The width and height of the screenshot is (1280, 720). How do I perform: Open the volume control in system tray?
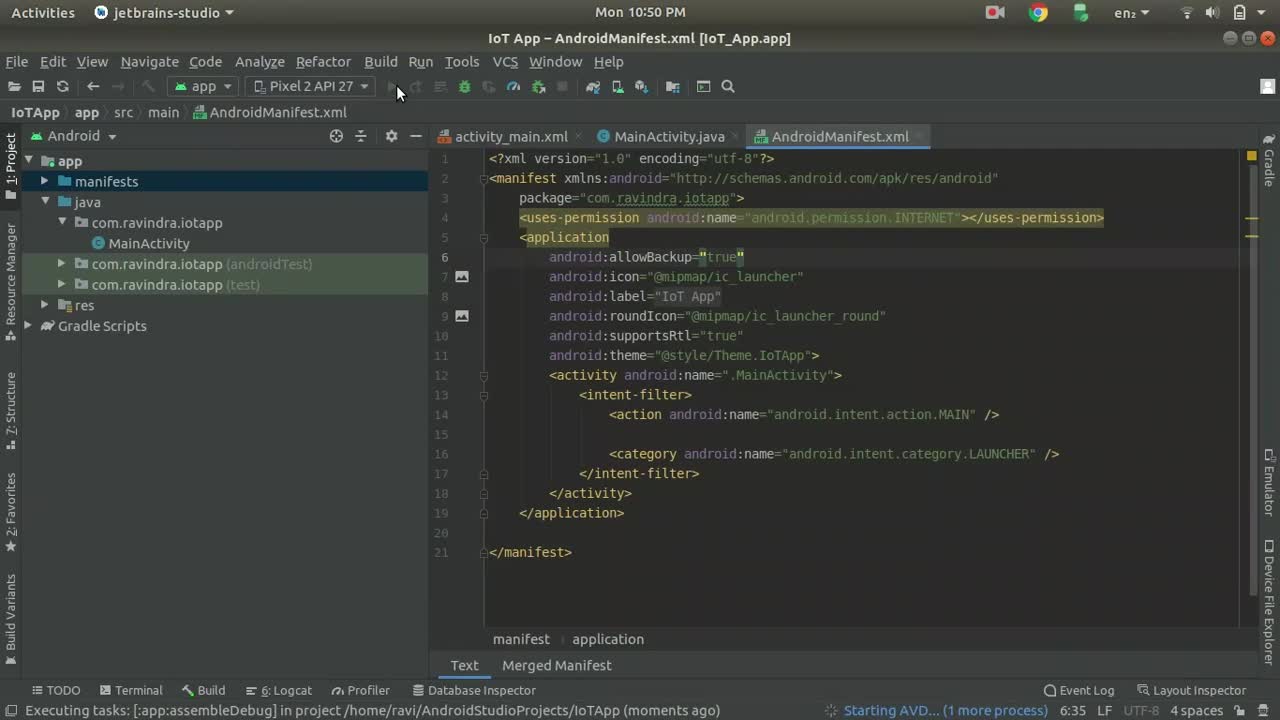coord(1212,13)
